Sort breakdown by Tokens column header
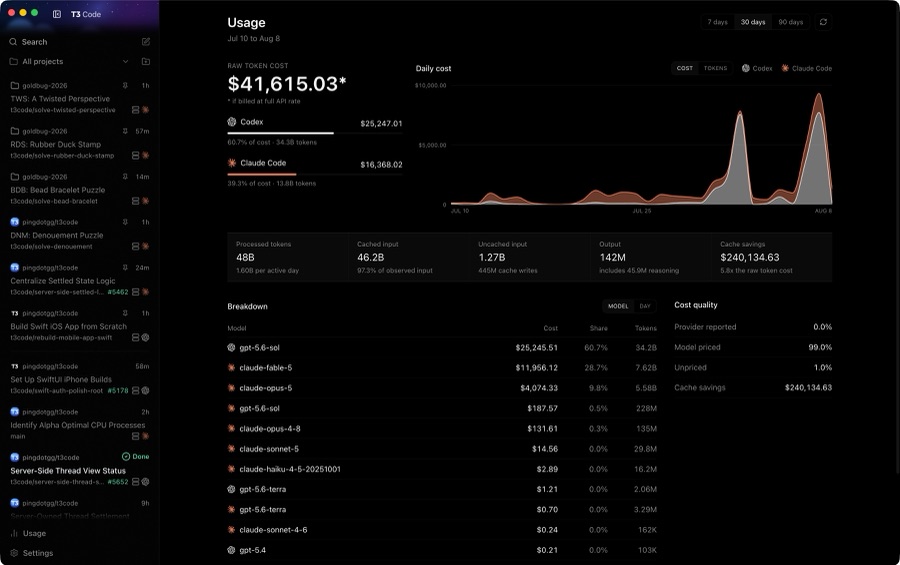Screen dimensions: 900x565 pos(646,328)
